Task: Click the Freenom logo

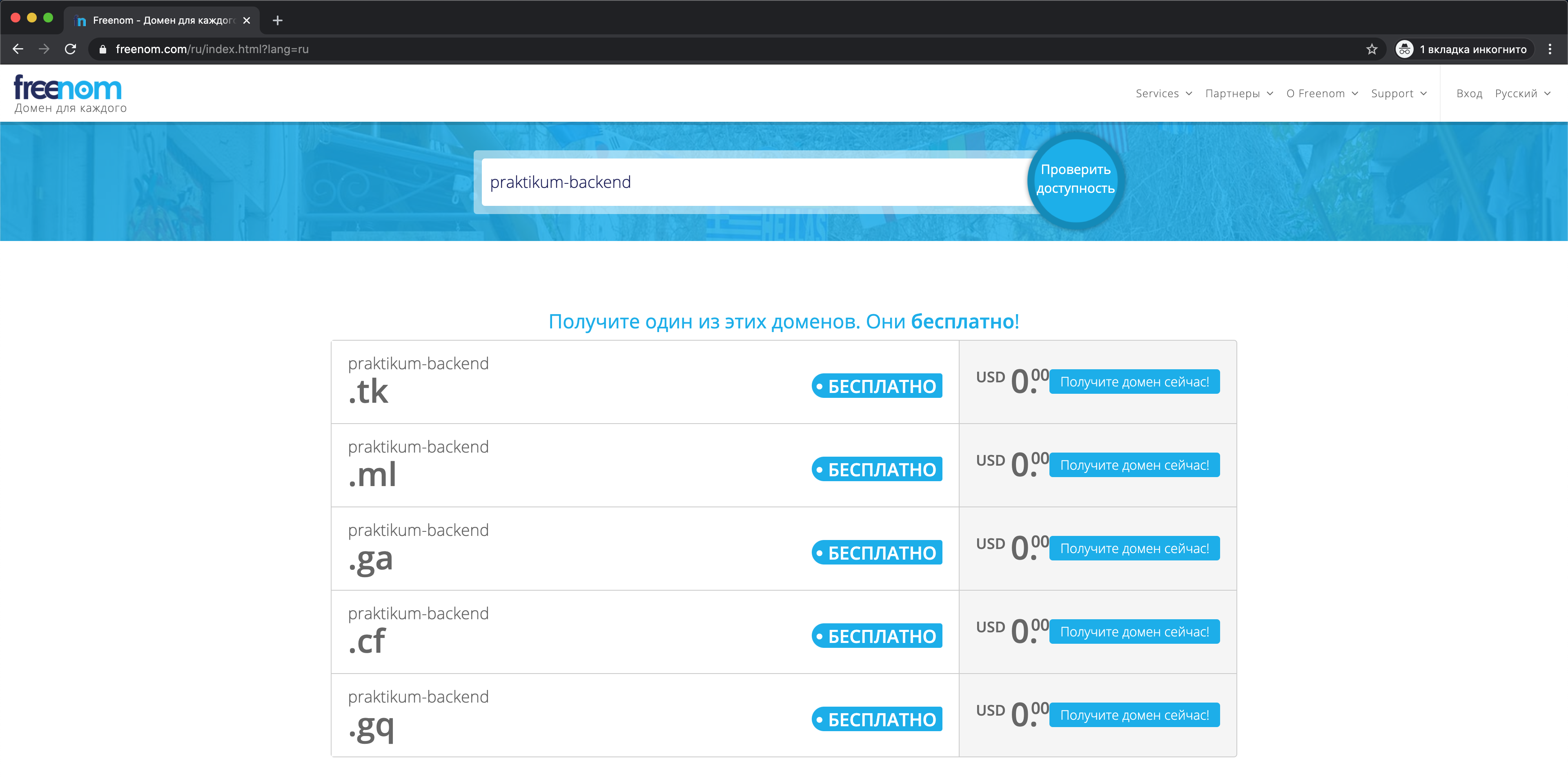Action: coord(67,88)
